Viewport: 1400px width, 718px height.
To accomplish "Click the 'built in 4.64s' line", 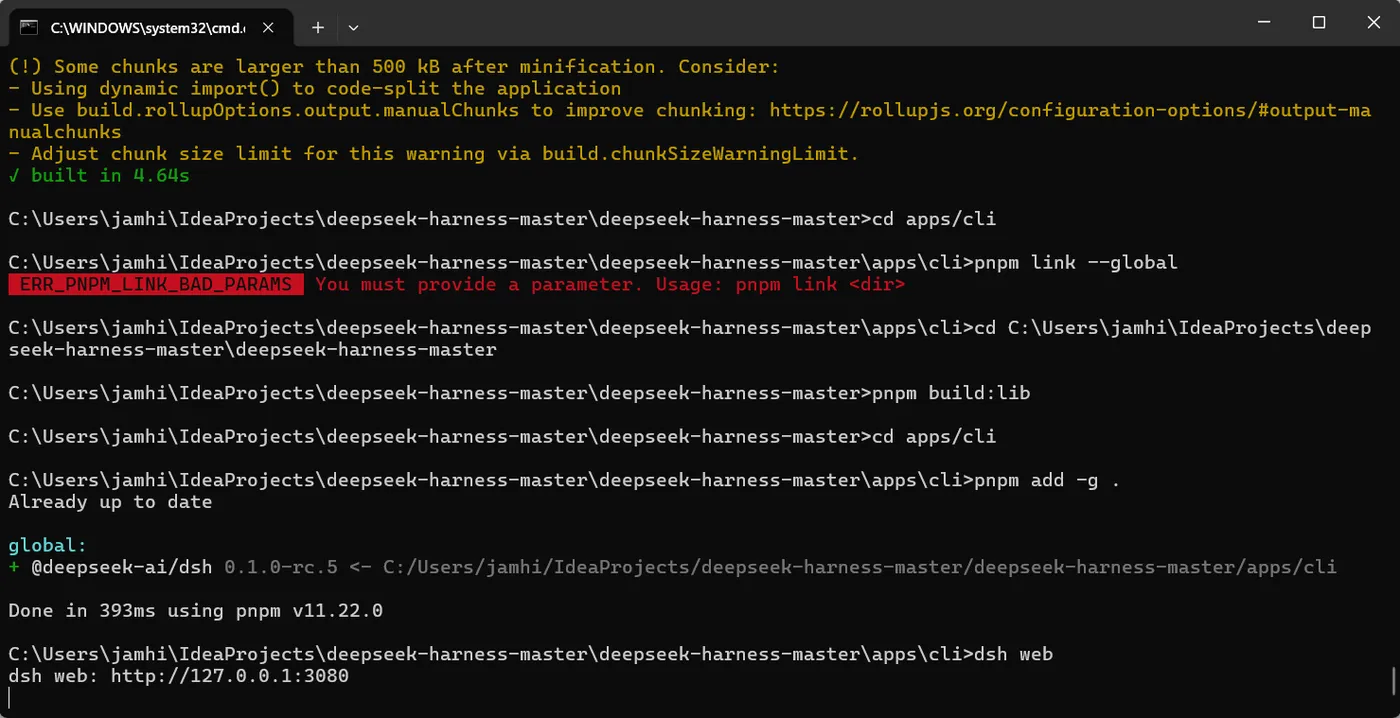I will (99, 176).
